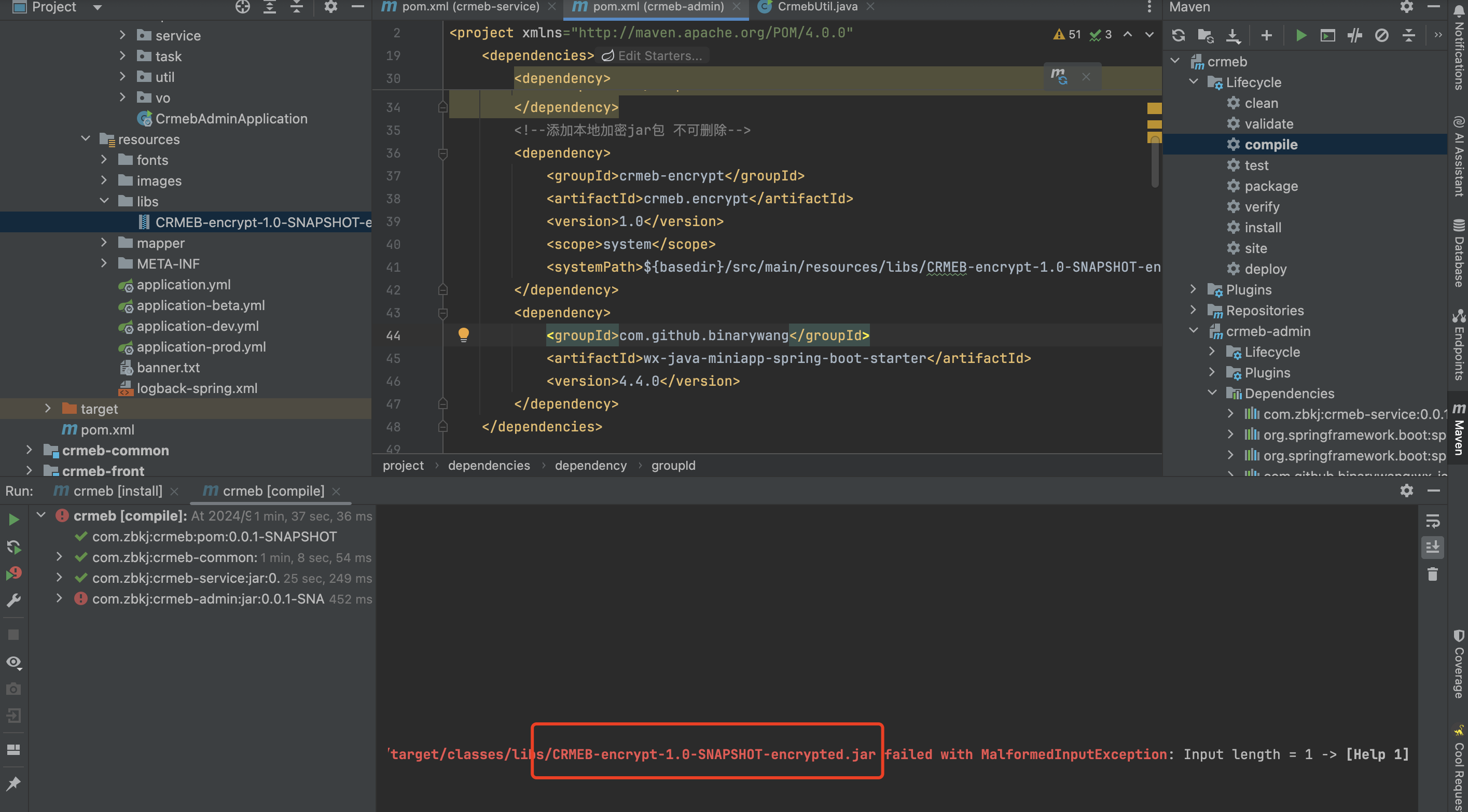Image resolution: width=1468 pixels, height=812 pixels.
Task: Click the editor vertical scrollbar
Action: [x=1155, y=161]
